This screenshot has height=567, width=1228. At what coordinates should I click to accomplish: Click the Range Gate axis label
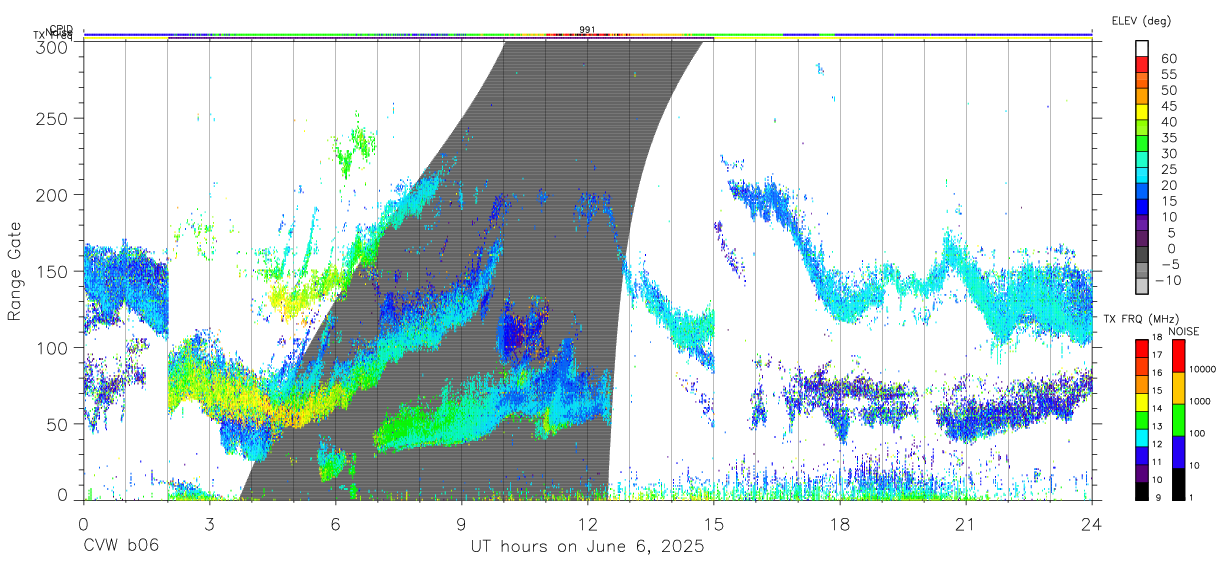tap(15, 270)
